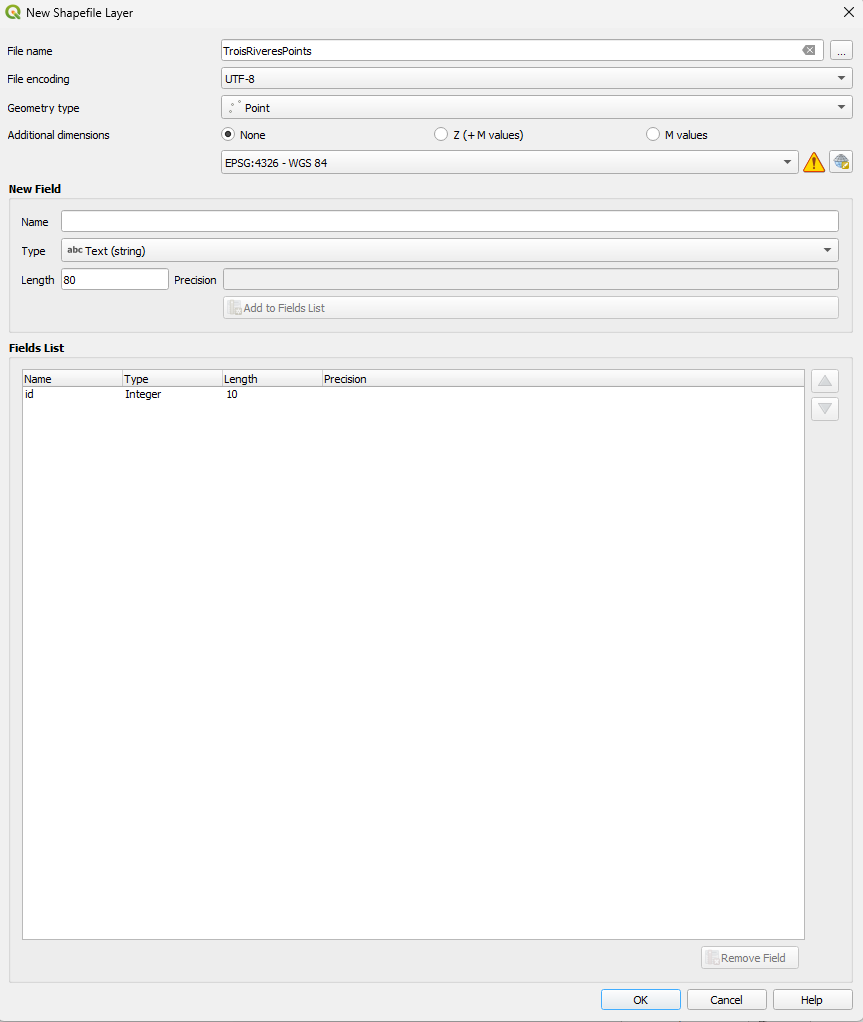This screenshot has height=1022, width=863.
Task: Open the EPSG:4326 CRS dropdown
Action: (509, 162)
